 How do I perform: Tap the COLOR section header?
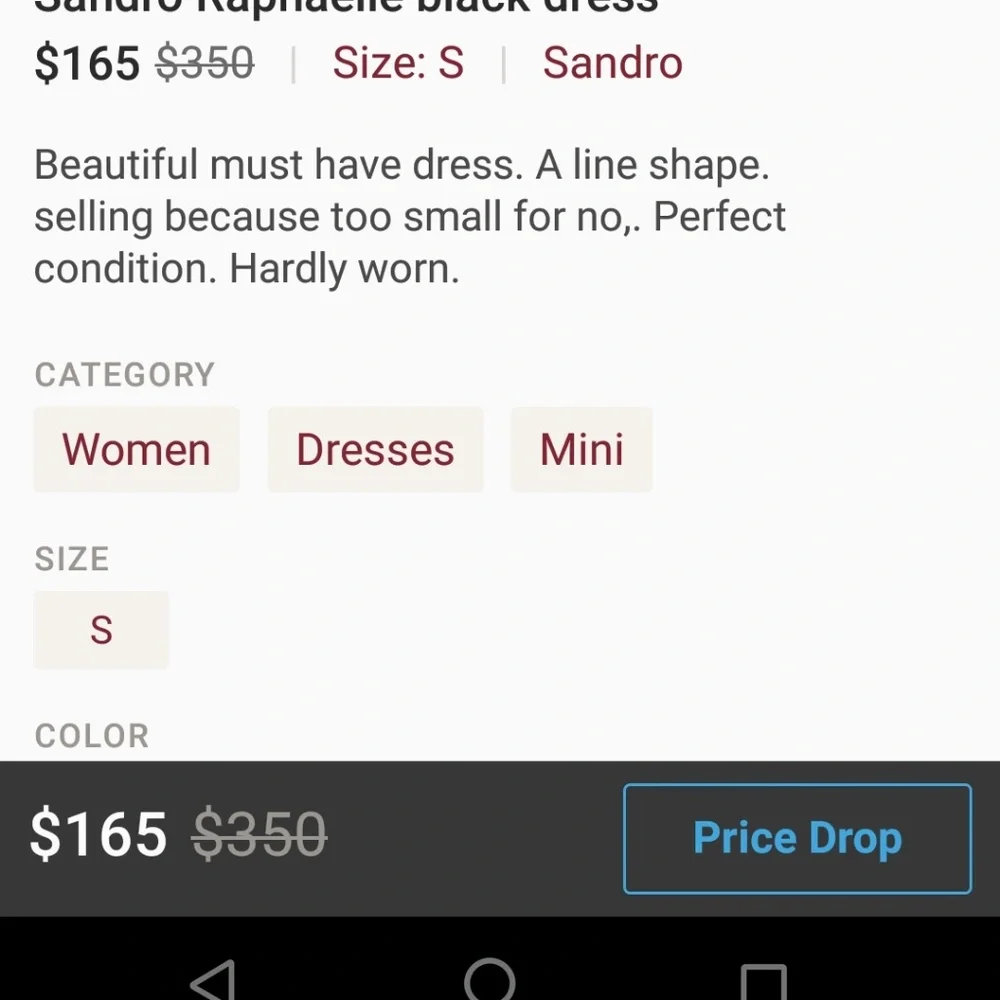click(92, 735)
